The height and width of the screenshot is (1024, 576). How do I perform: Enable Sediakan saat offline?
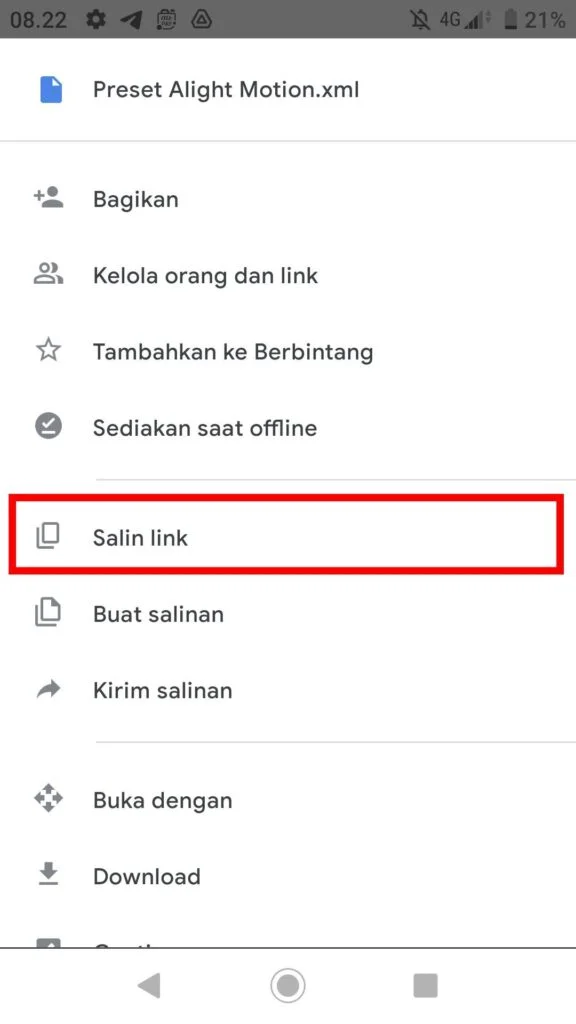[288, 428]
